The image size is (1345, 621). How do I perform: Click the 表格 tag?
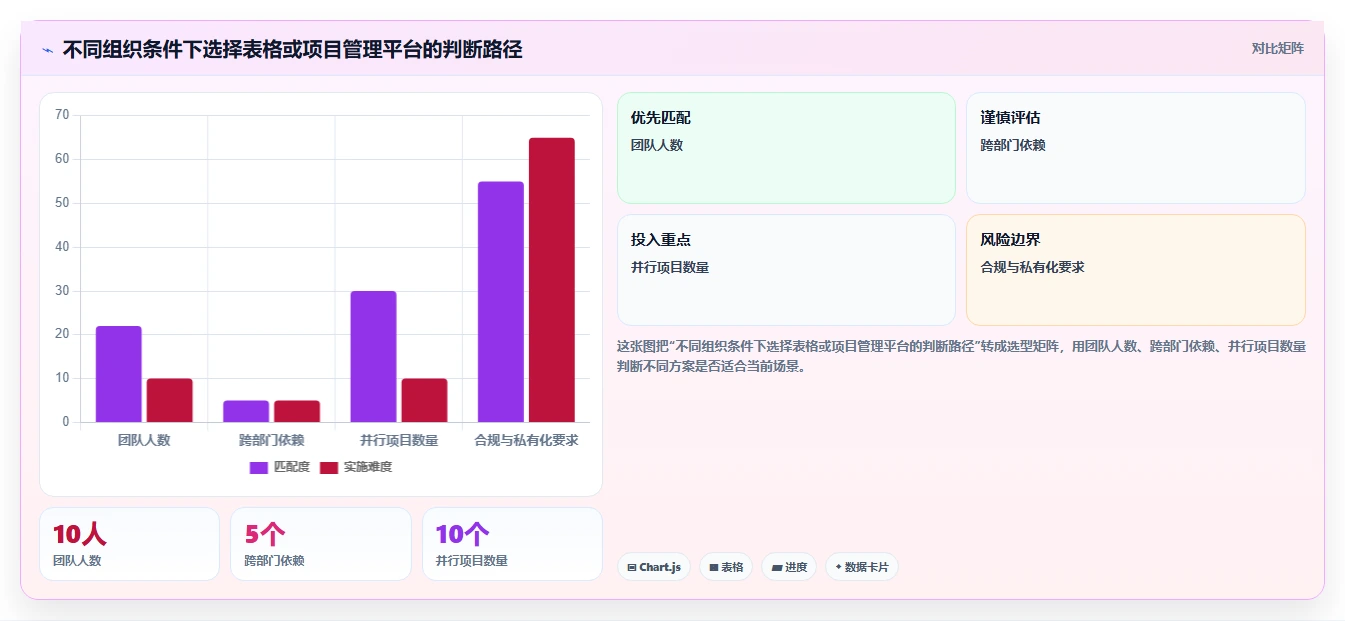726,567
